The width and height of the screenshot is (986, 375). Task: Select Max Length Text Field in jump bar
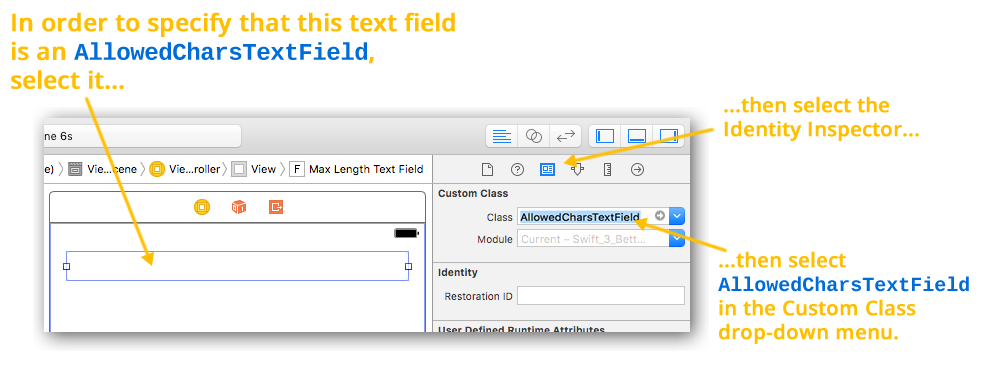(x=357, y=169)
